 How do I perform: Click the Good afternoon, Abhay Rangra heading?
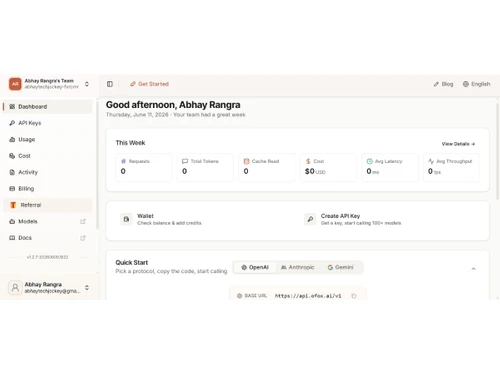click(x=173, y=105)
